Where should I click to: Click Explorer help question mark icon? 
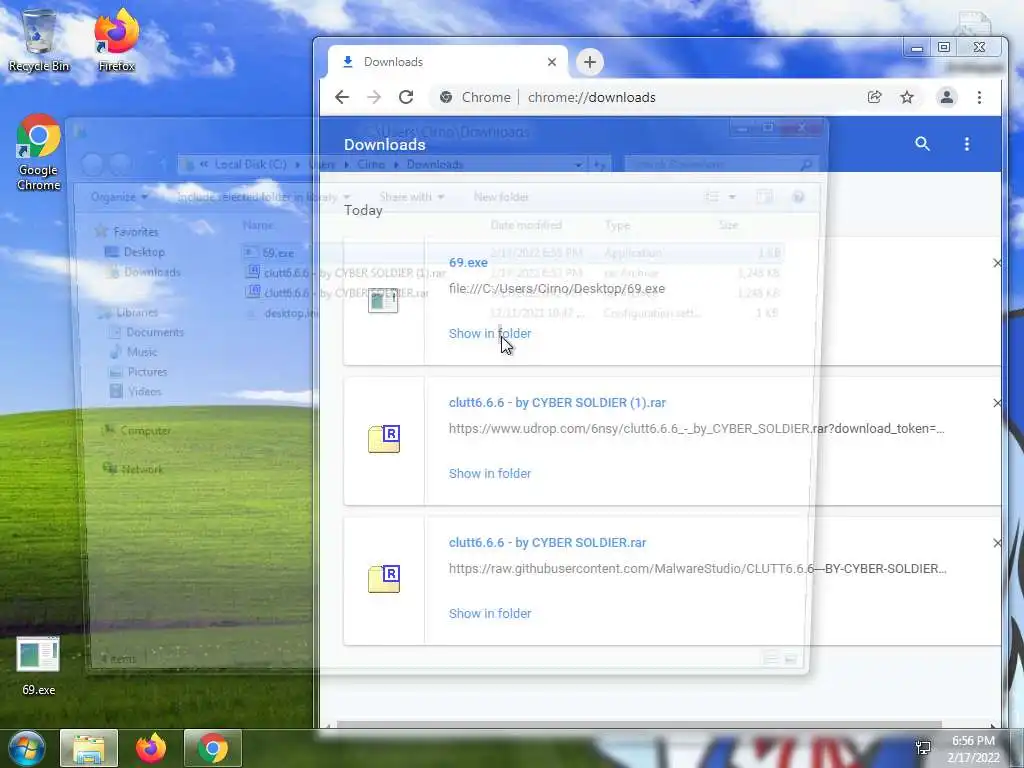[x=798, y=197]
